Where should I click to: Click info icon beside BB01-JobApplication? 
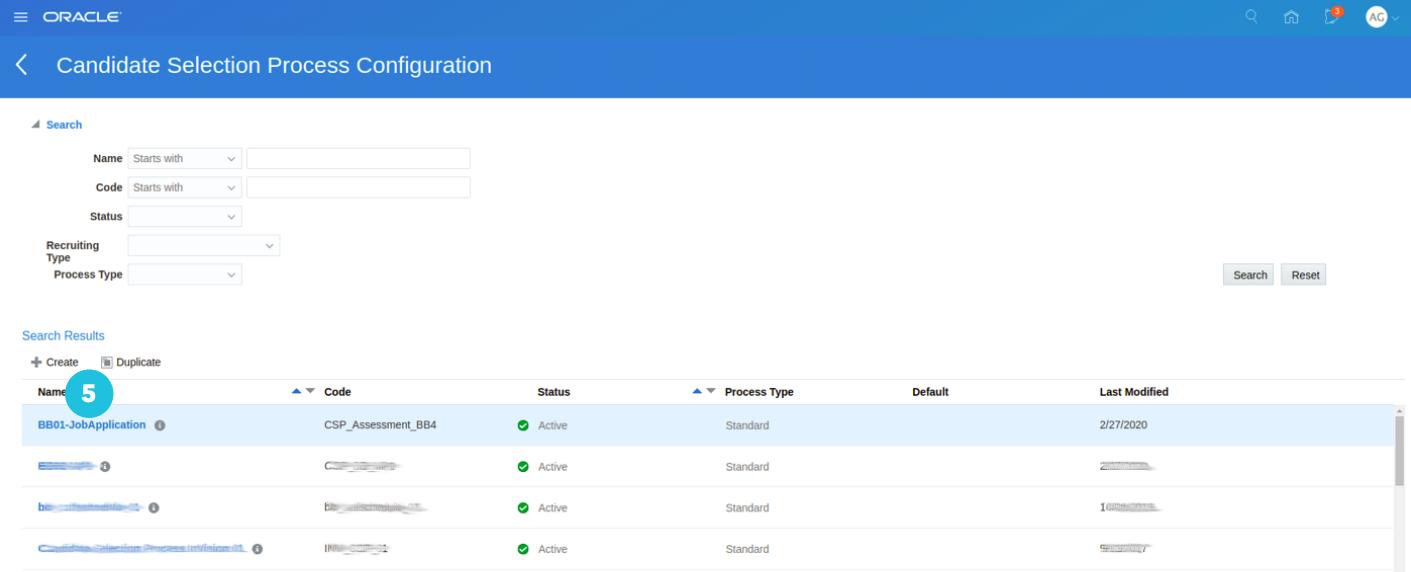[x=160, y=426]
